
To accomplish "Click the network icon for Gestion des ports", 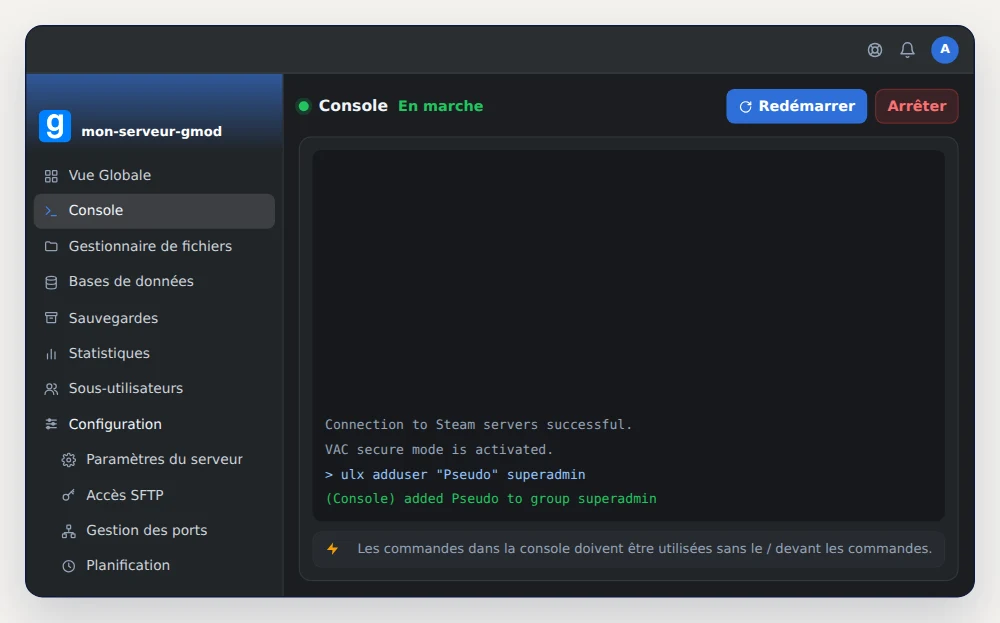I will click(x=68, y=531).
